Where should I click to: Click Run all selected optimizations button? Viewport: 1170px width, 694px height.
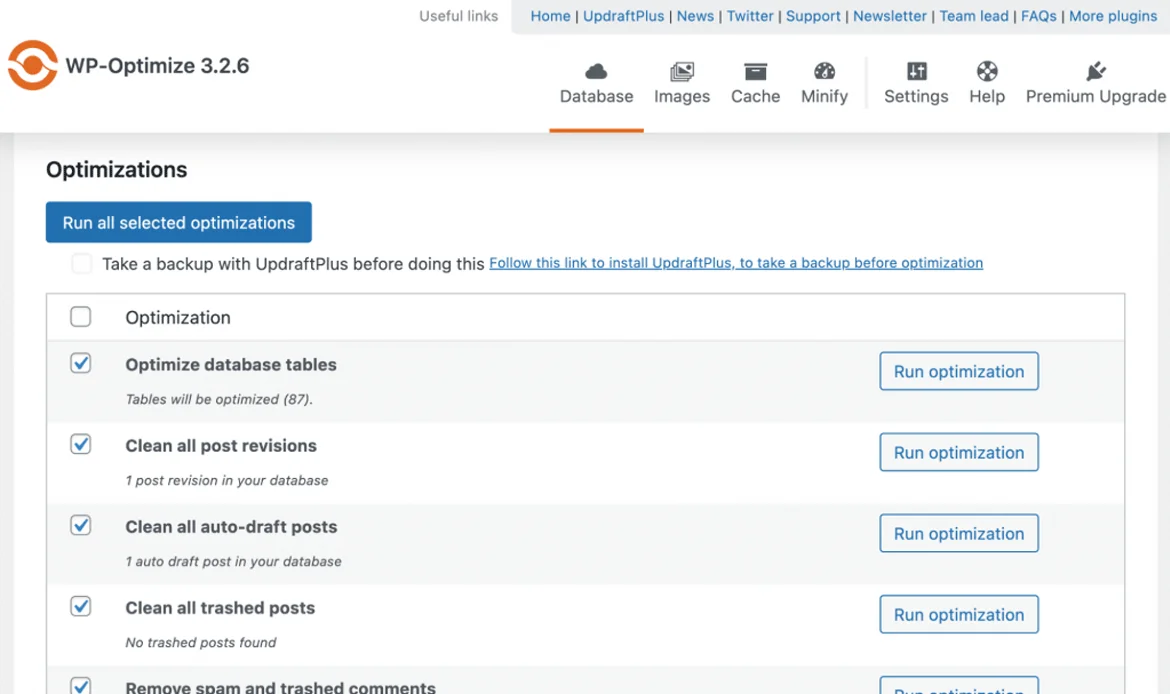[178, 222]
